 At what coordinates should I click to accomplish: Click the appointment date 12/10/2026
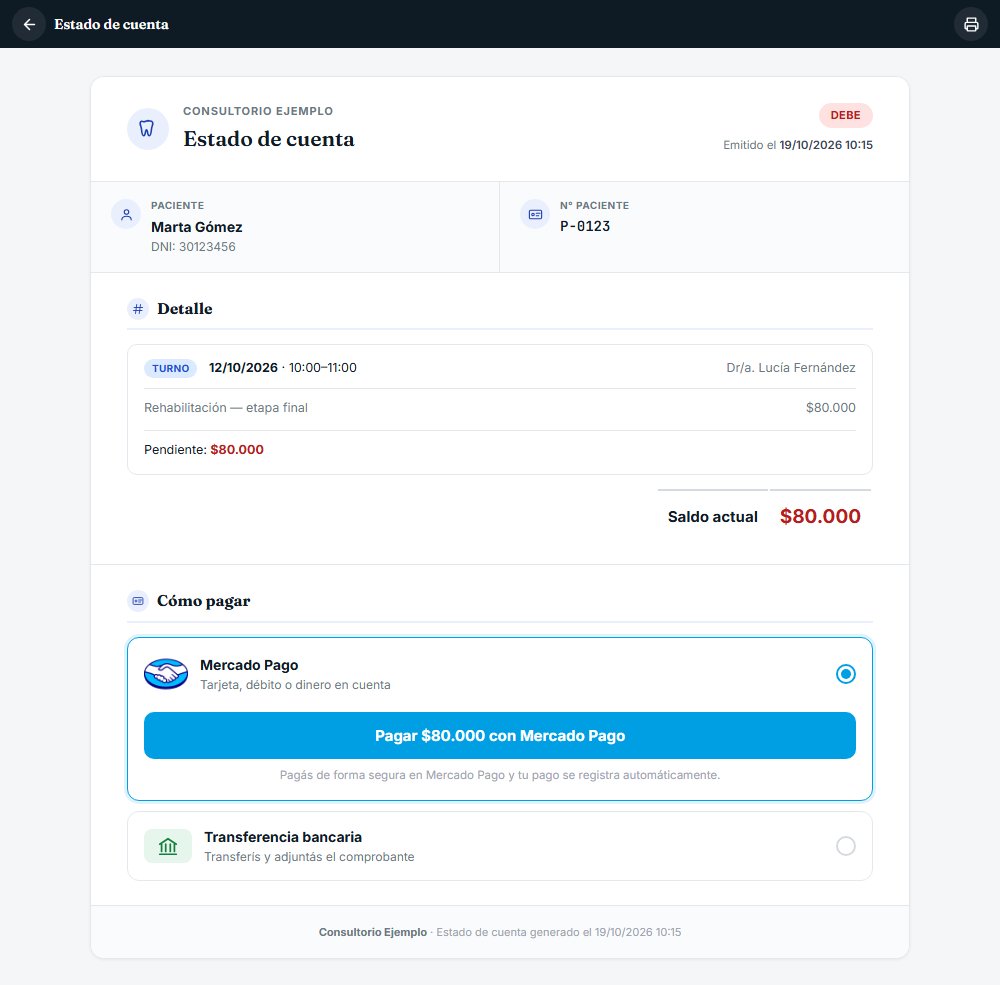tap(243, 367)
